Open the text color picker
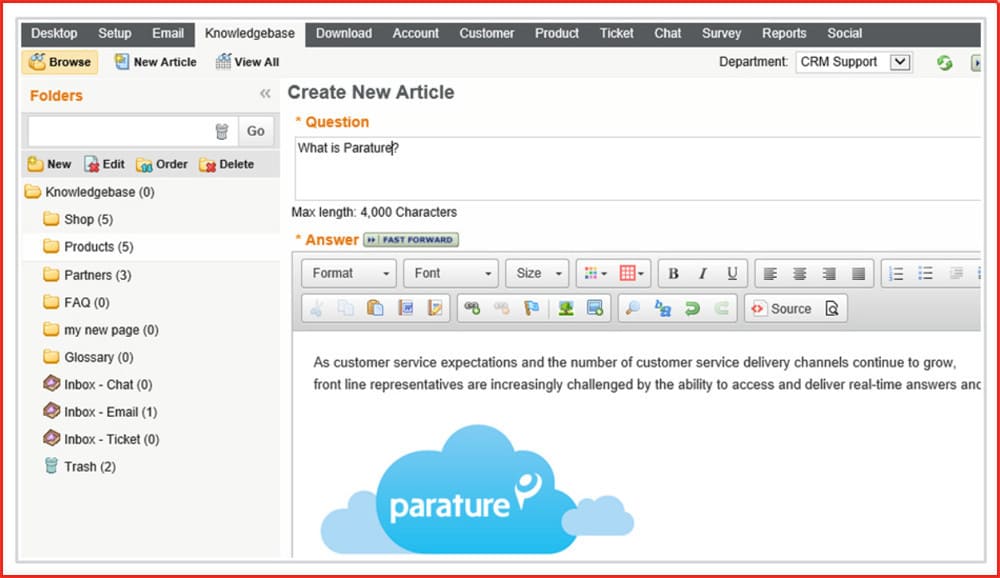This screenshot has width=1000, height=578. [x=595, y=273]
